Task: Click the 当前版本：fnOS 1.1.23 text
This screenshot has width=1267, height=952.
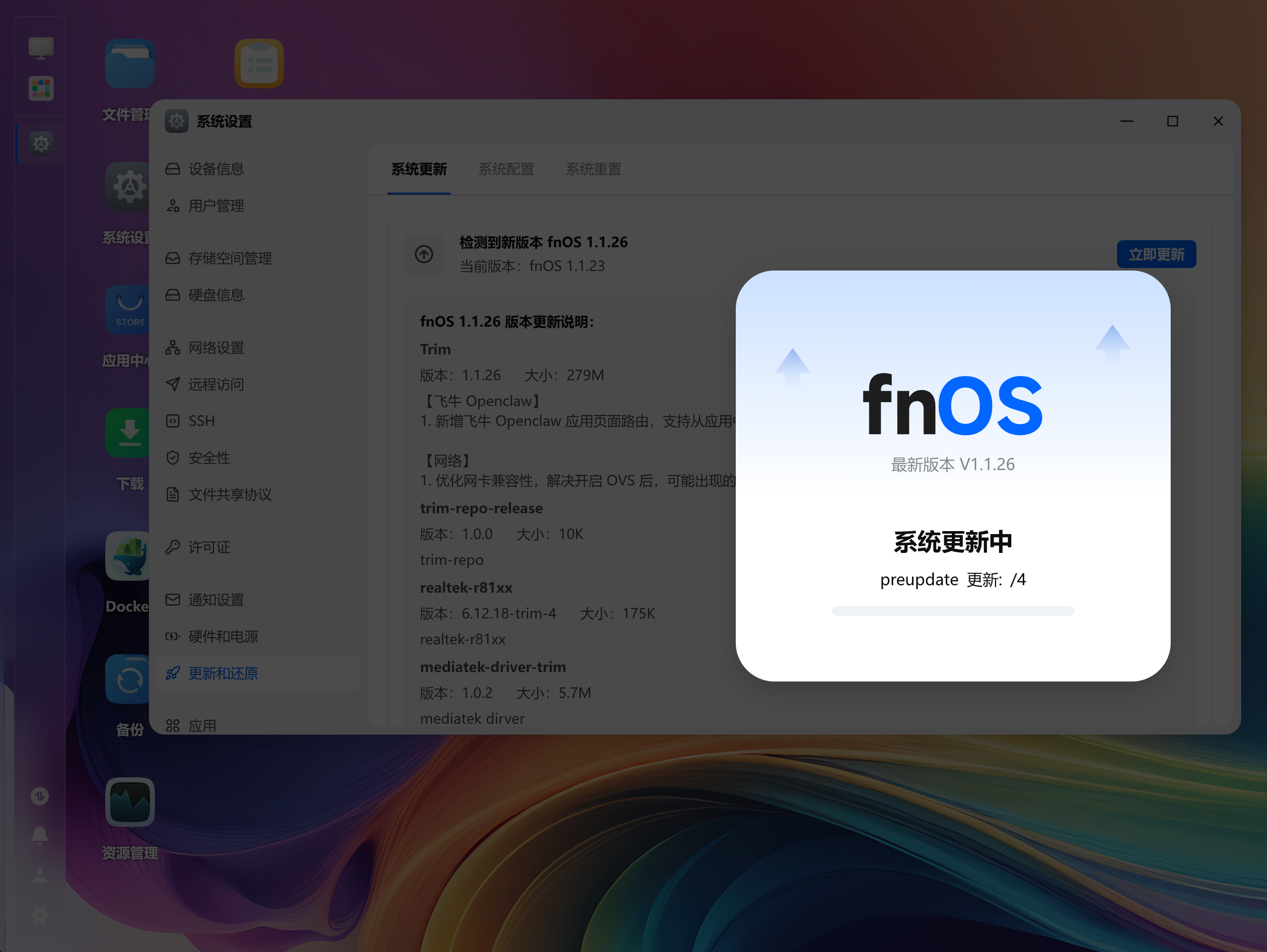Action: point(532,267)
